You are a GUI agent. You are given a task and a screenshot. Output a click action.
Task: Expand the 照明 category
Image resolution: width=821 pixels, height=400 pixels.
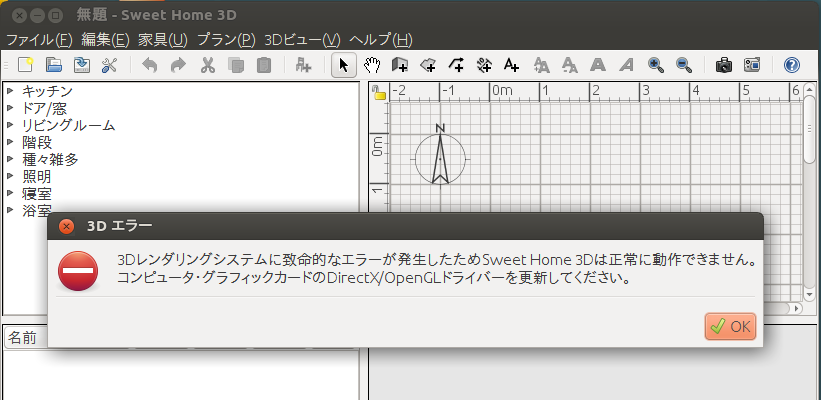tap(10, 176)
